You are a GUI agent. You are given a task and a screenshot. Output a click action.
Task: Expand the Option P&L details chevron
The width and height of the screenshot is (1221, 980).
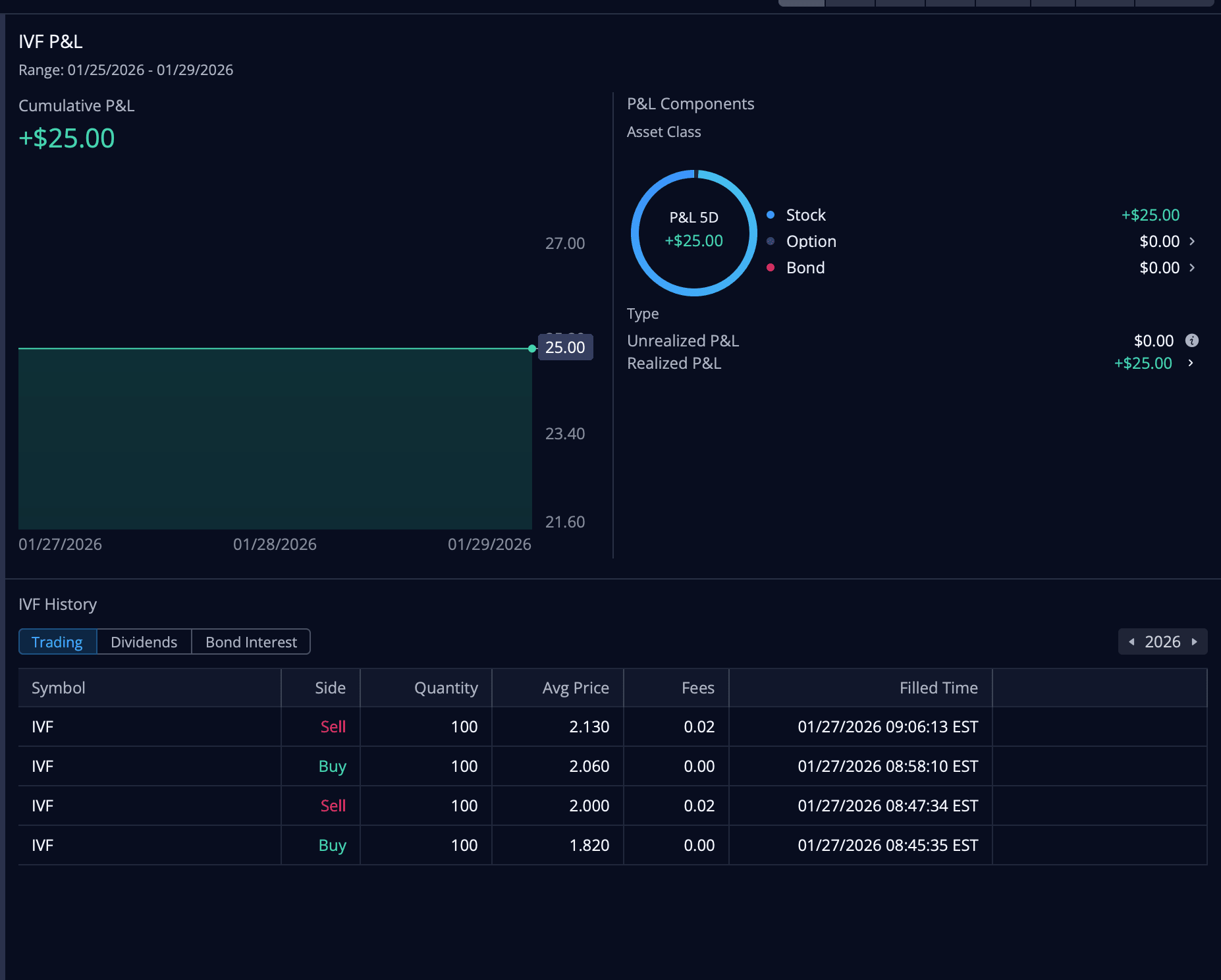point(1191,242)
